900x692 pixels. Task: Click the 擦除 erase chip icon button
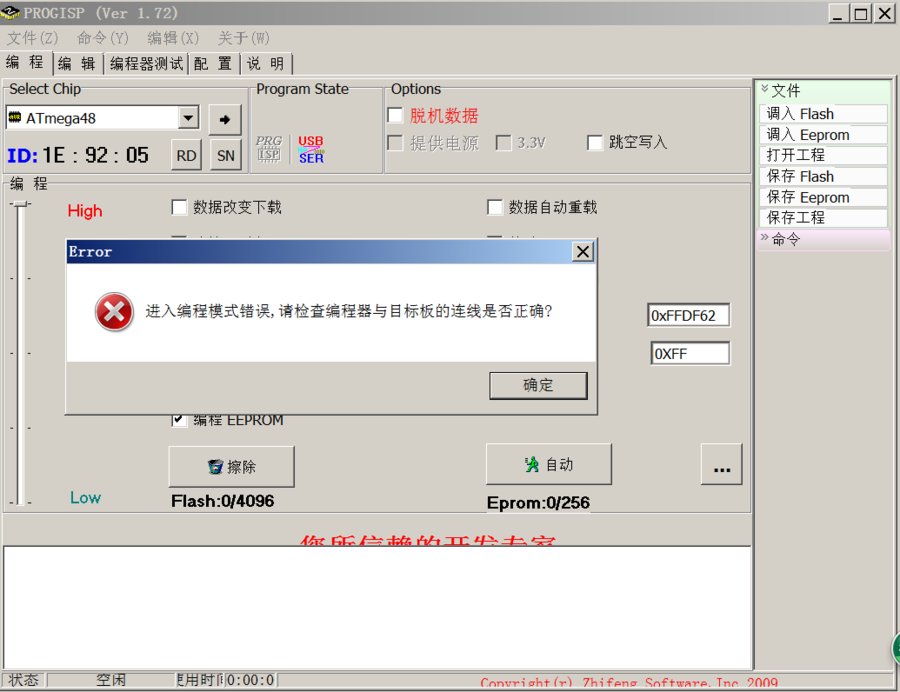(x=234, y=466)
